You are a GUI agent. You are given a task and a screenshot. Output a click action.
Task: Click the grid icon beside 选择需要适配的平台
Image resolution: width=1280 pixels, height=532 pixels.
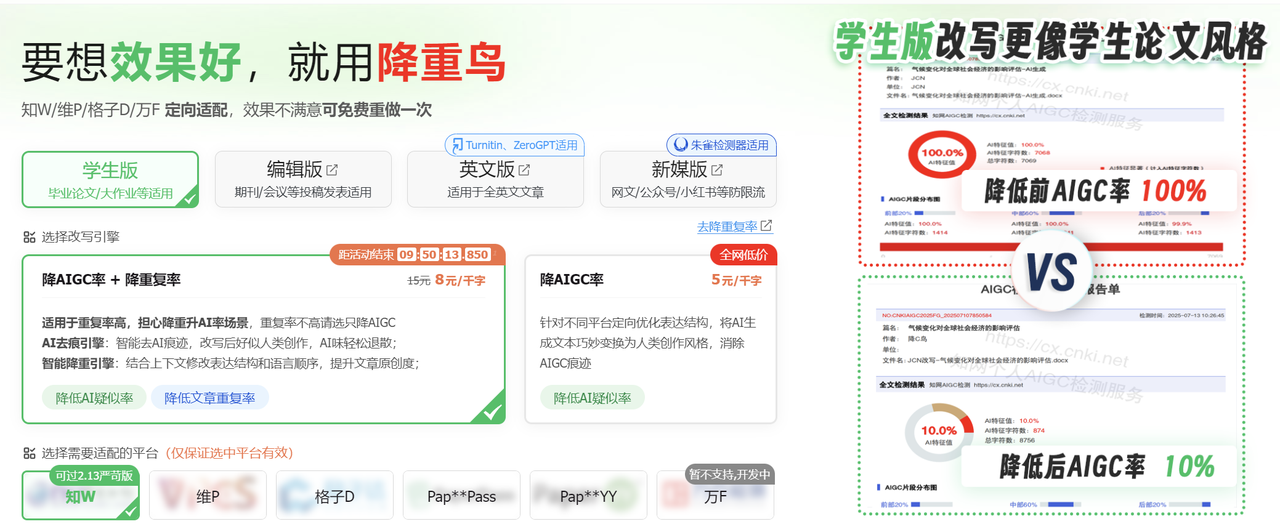[x=29, y=453]
